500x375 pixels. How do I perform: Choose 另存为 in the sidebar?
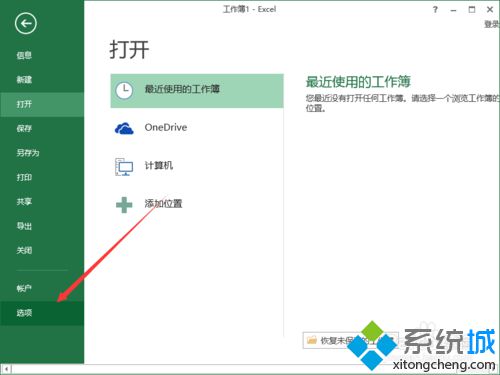42,153
